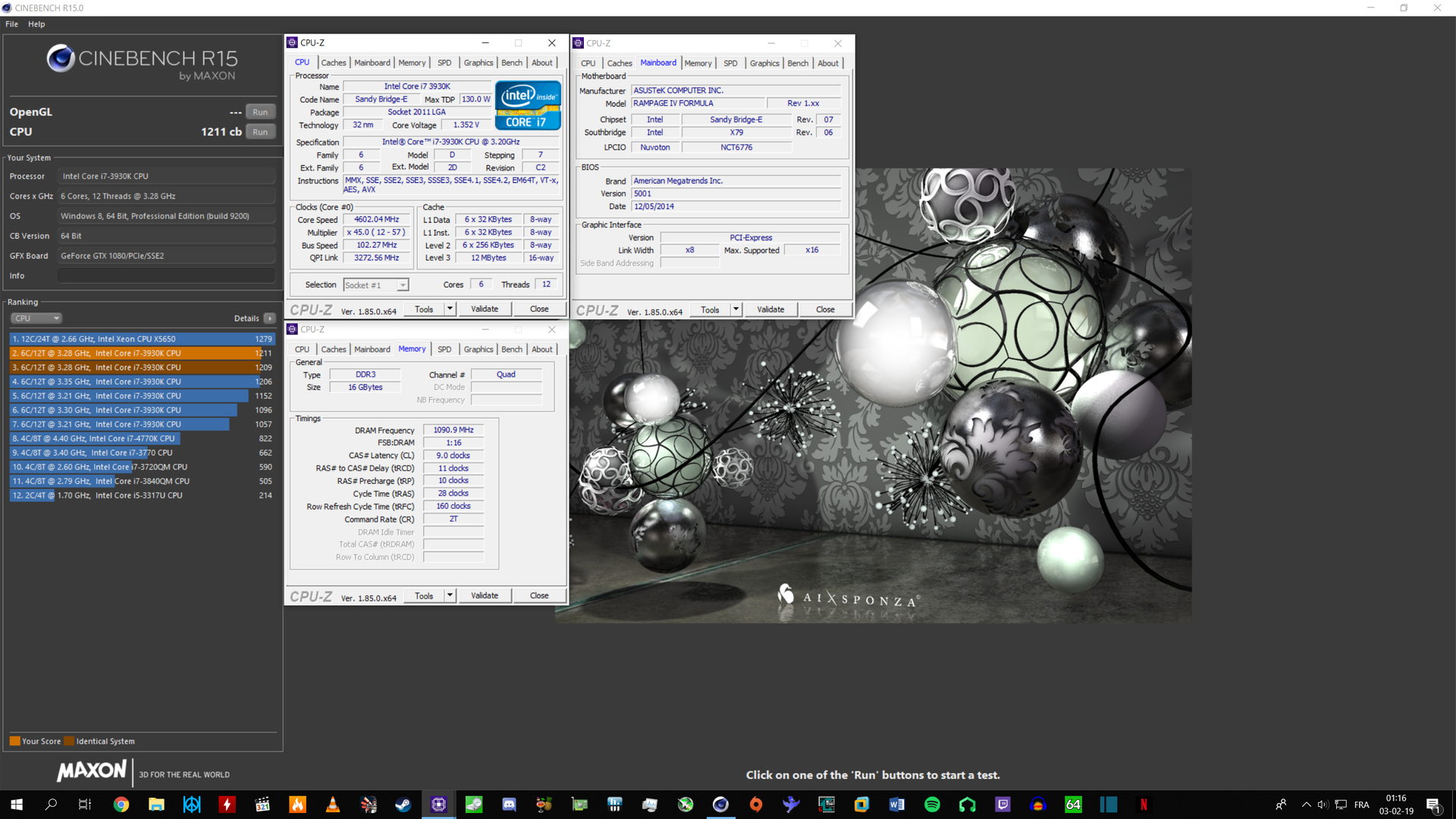The width and height of the screenshot is (1456, 819).
Task: Open SPD tab in the DRAM timings CPU-Z window
Action: pos(444,350)
